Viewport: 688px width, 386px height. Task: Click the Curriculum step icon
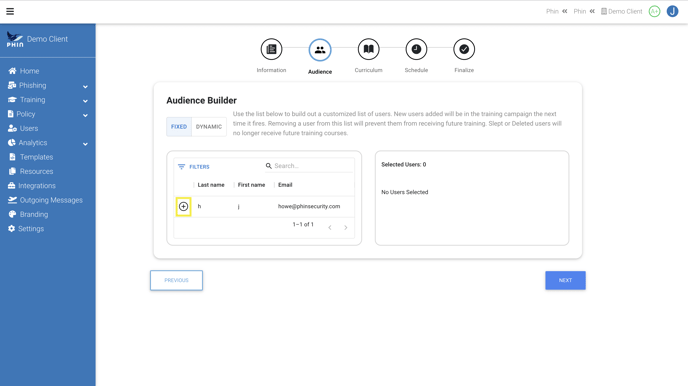[369, 49]
